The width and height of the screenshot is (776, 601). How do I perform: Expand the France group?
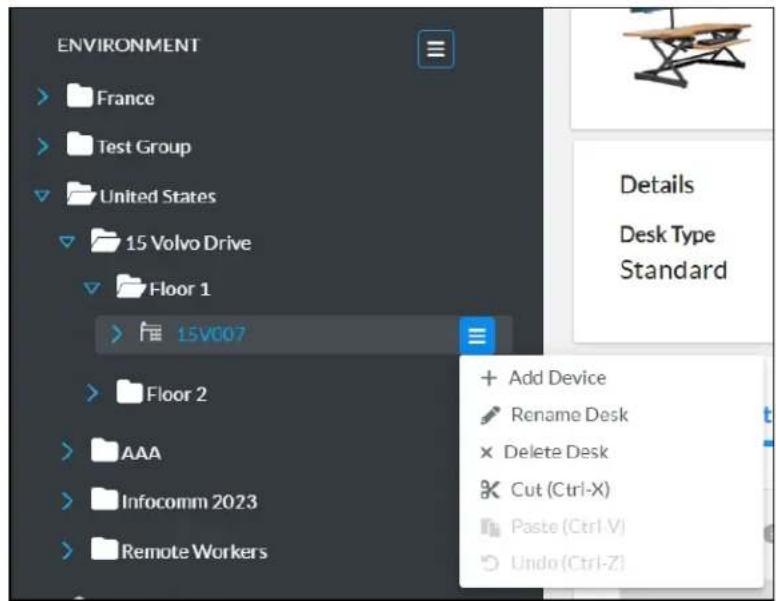point(43,97)
